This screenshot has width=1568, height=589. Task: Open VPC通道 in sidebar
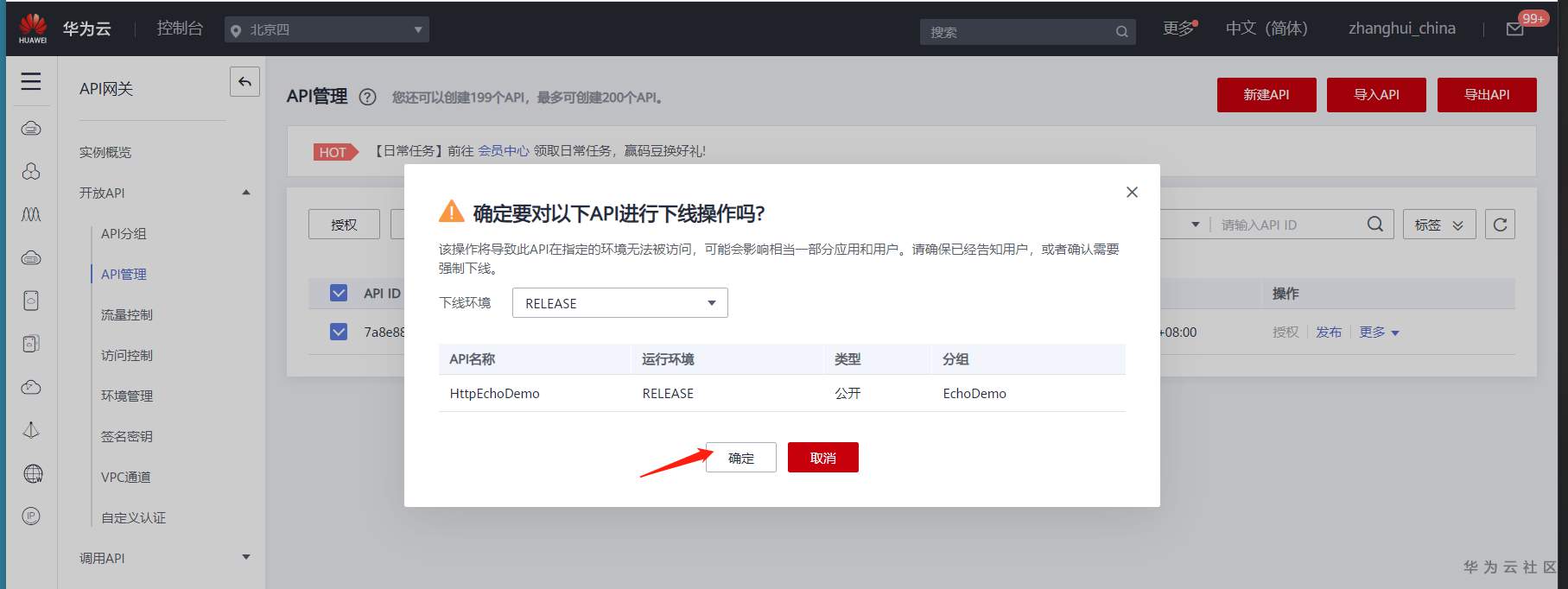pos(126,477)
